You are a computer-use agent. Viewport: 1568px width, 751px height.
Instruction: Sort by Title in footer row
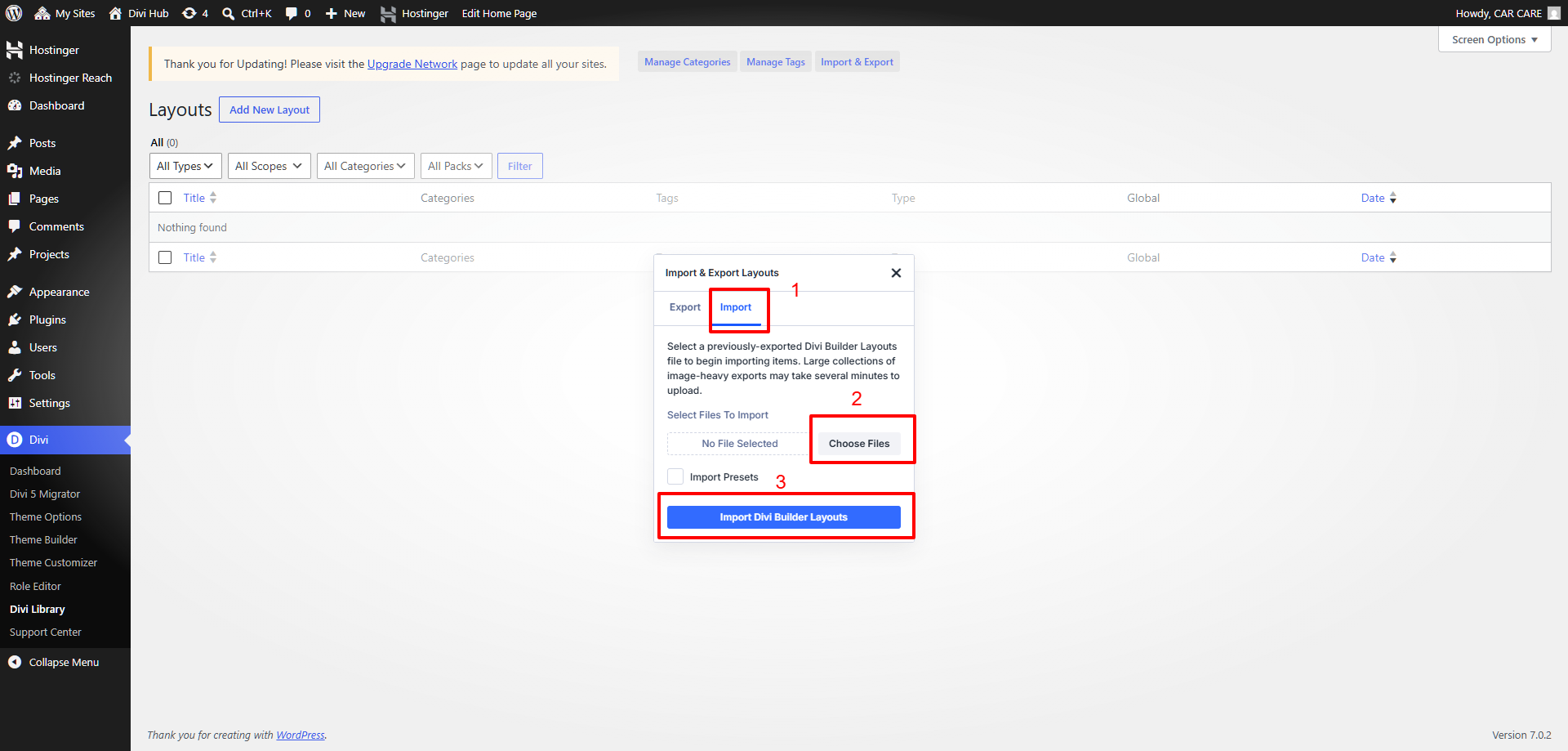pos(199,257)
